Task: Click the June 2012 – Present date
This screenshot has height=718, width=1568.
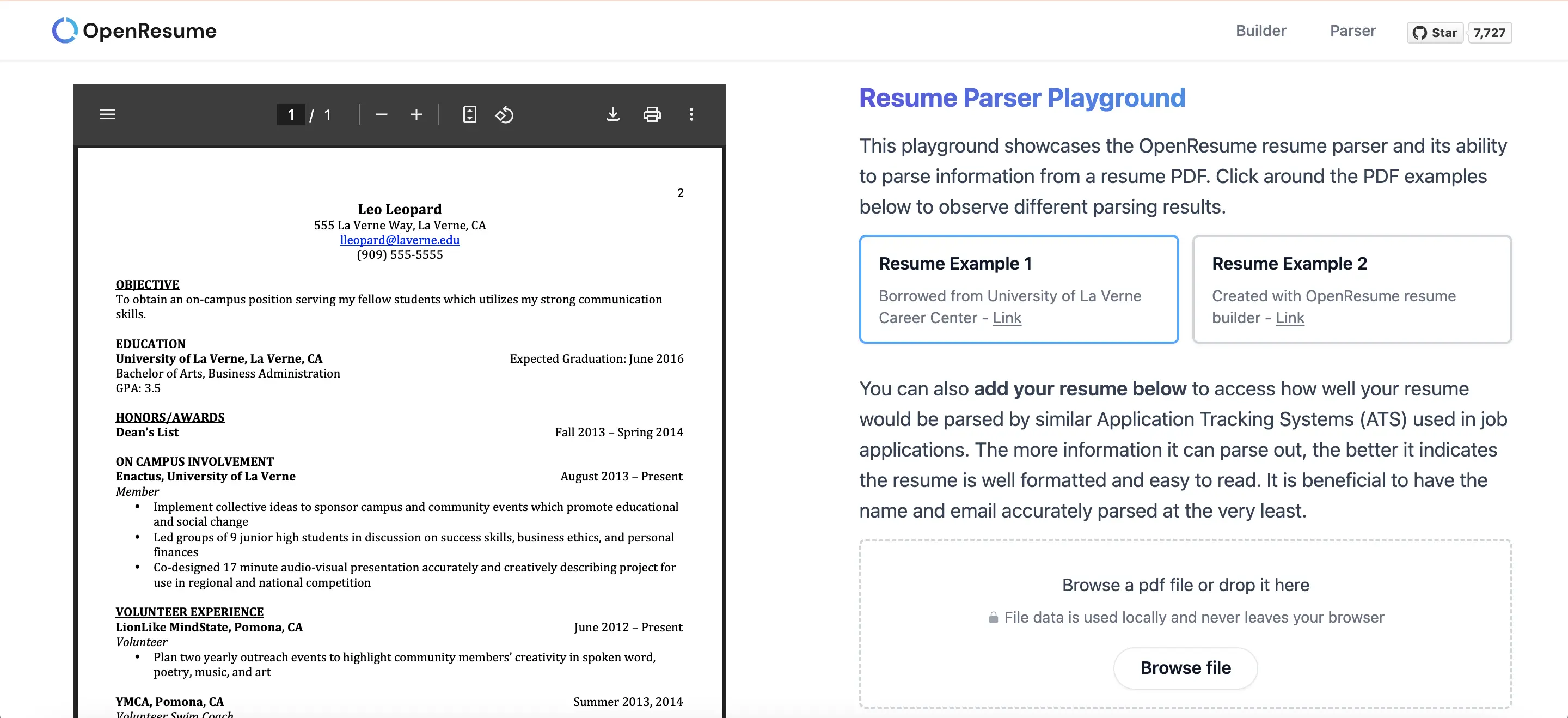Action: tap(628, 627)
